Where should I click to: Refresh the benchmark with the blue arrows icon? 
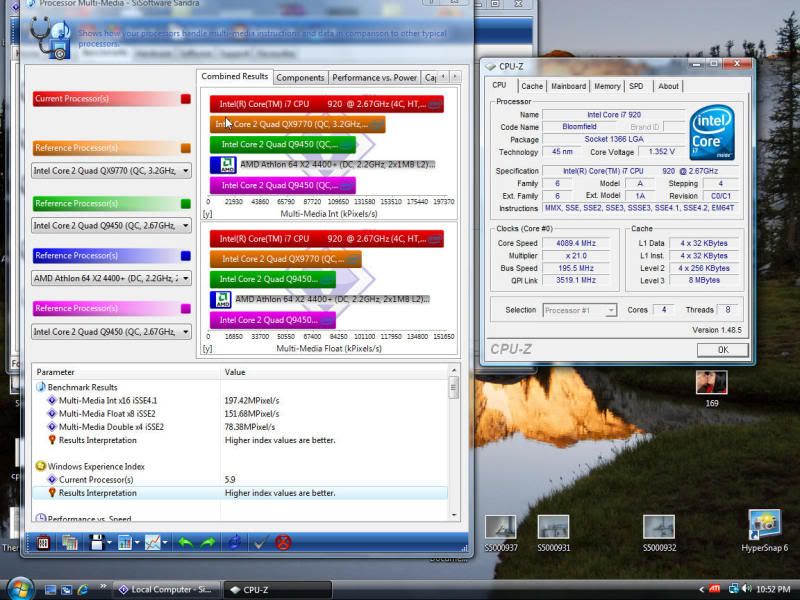pos(234,542)
